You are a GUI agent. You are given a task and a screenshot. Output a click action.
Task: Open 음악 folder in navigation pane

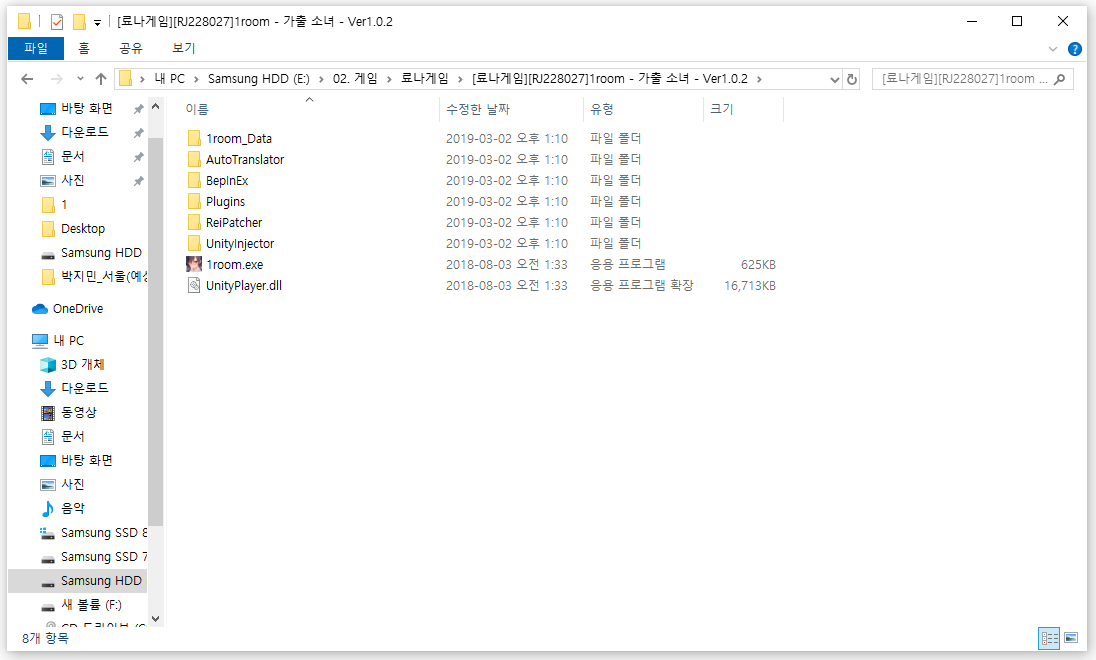(x=63, y=508)
